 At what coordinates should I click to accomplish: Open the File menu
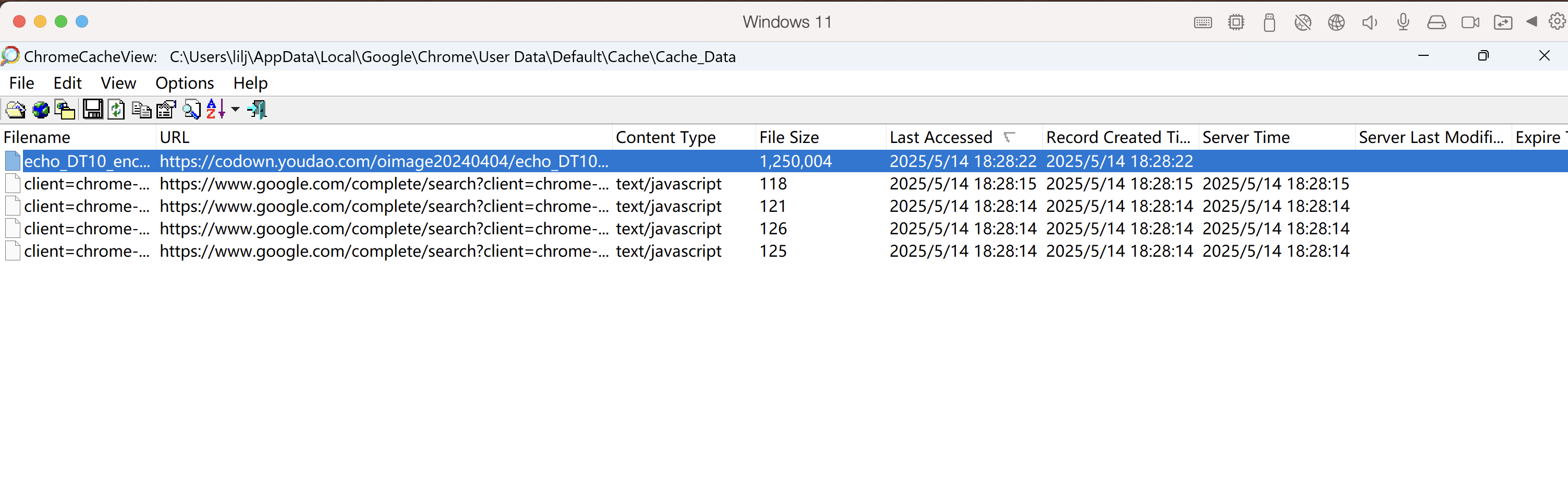click(x=22, y=83)
